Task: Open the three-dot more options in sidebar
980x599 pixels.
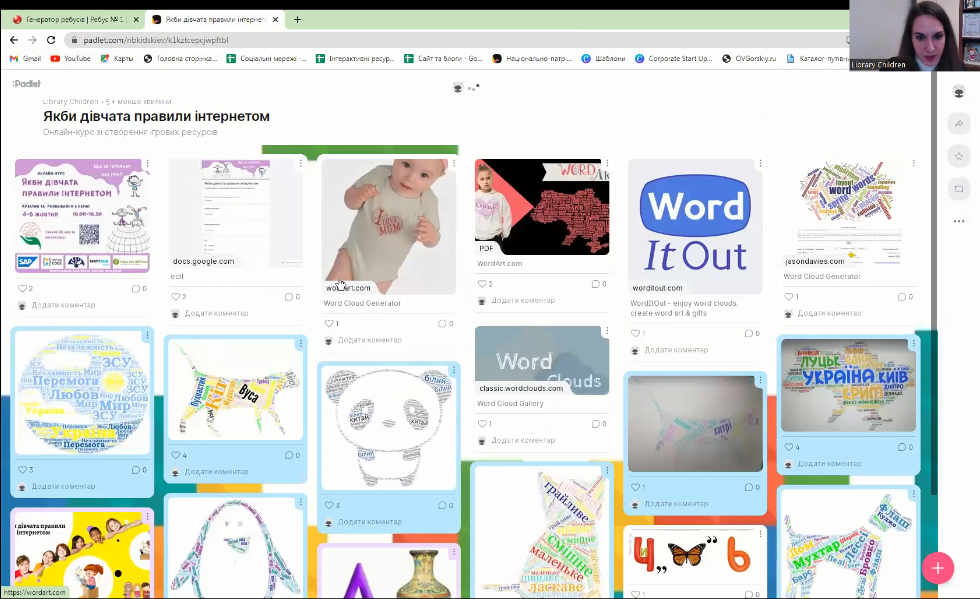Action: pyautogui.click(x=958, y=221)
